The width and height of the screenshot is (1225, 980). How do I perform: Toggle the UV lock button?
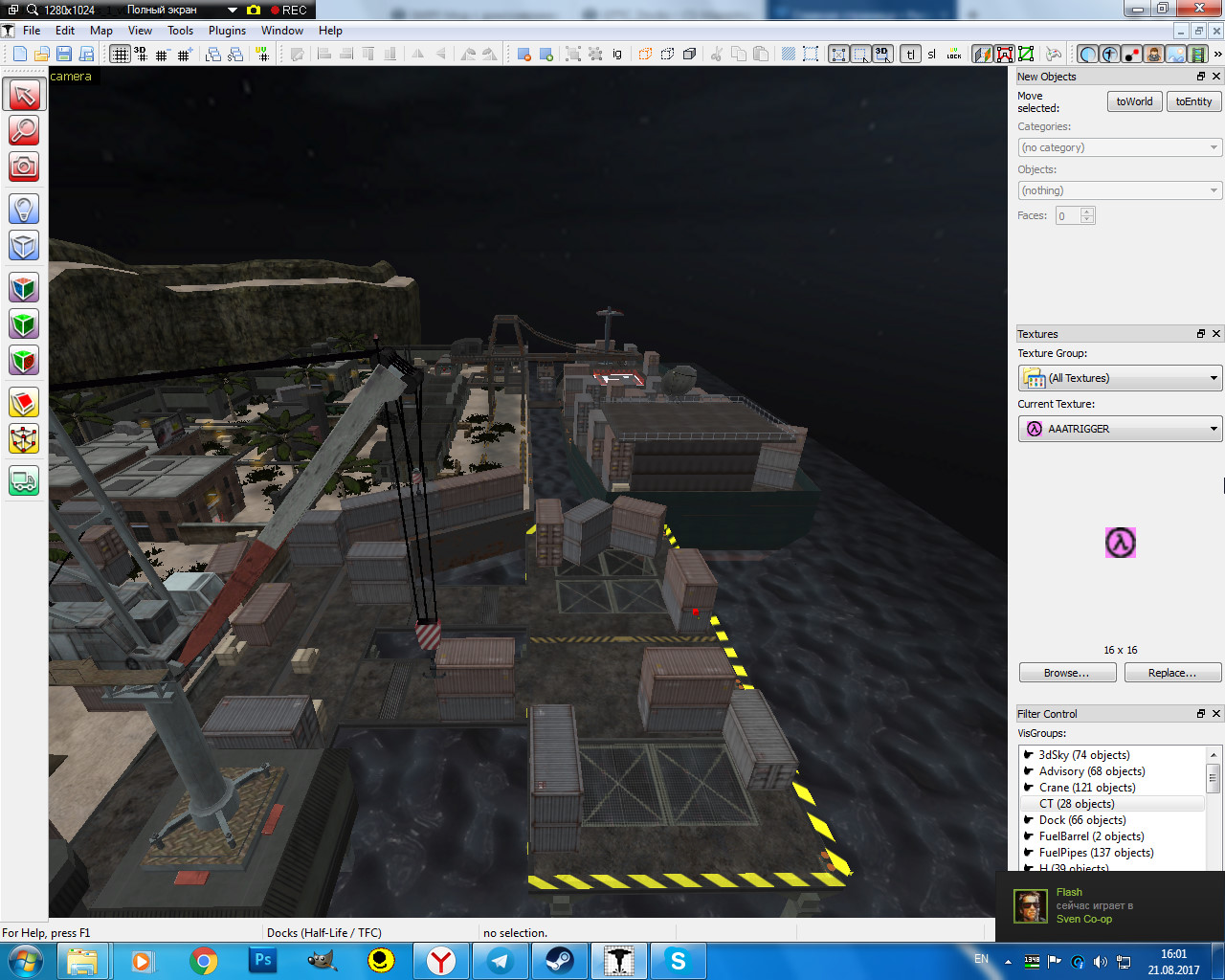954,55
